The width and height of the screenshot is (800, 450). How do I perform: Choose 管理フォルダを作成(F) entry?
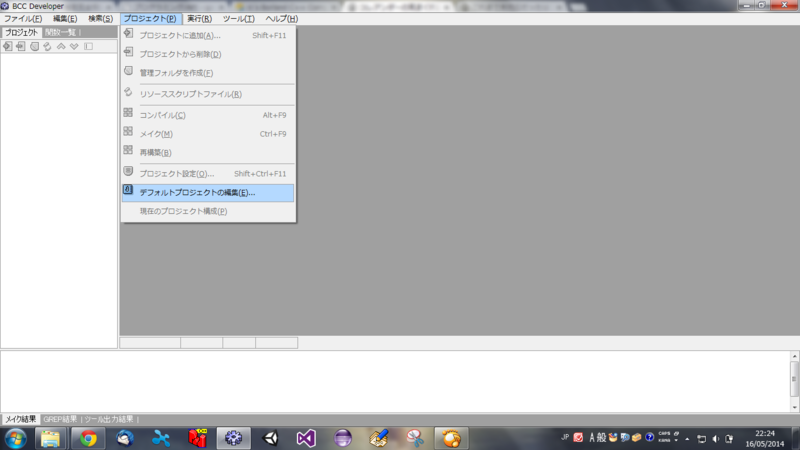(208, 73)
